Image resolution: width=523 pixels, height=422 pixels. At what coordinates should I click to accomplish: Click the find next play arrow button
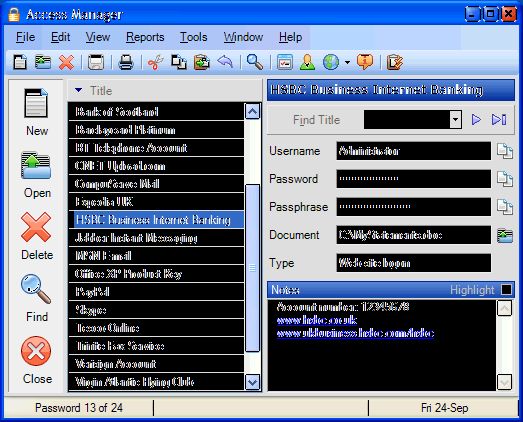476,119
